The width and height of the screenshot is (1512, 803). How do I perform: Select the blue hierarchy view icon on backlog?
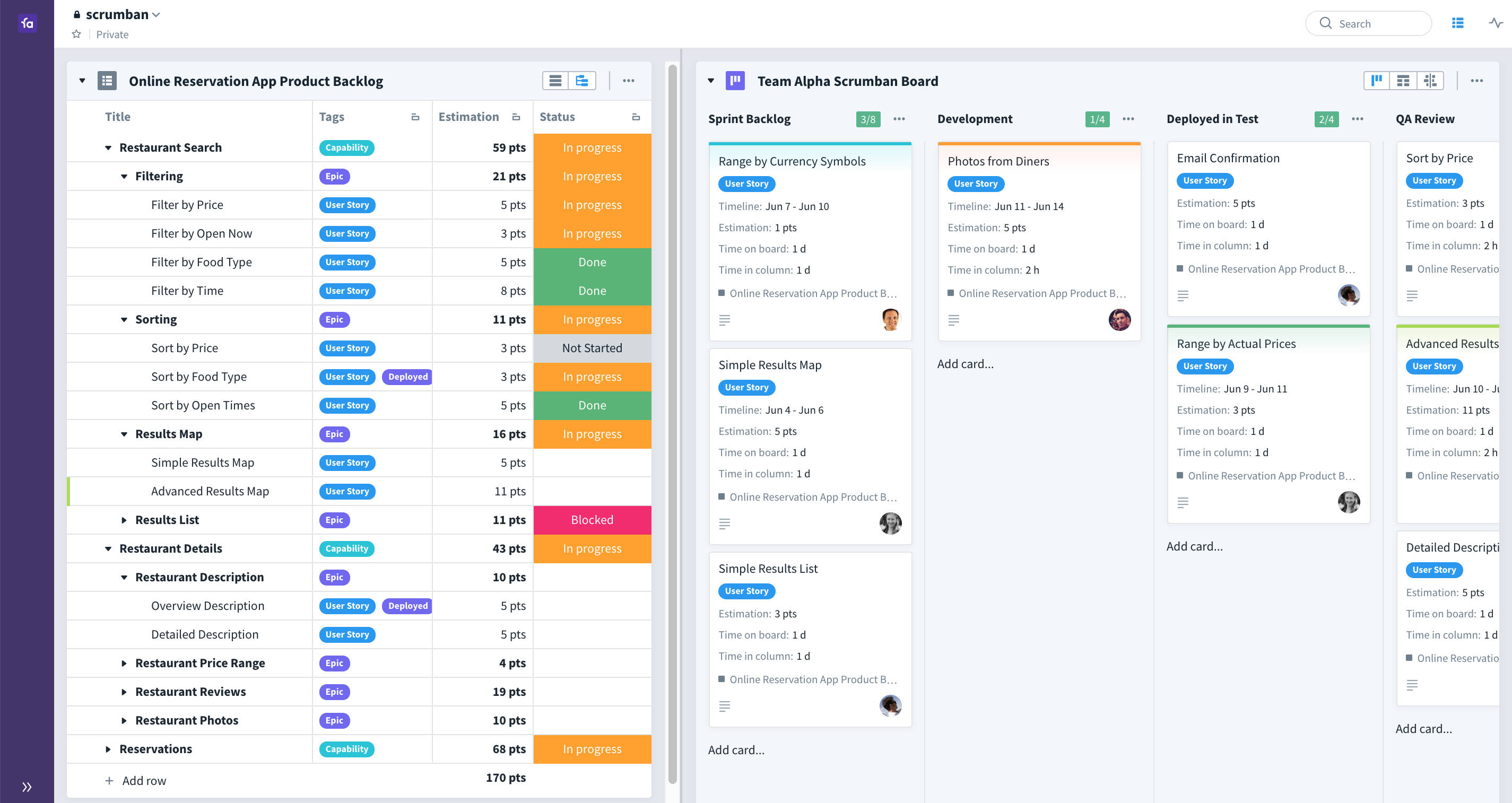coord(581,81)
